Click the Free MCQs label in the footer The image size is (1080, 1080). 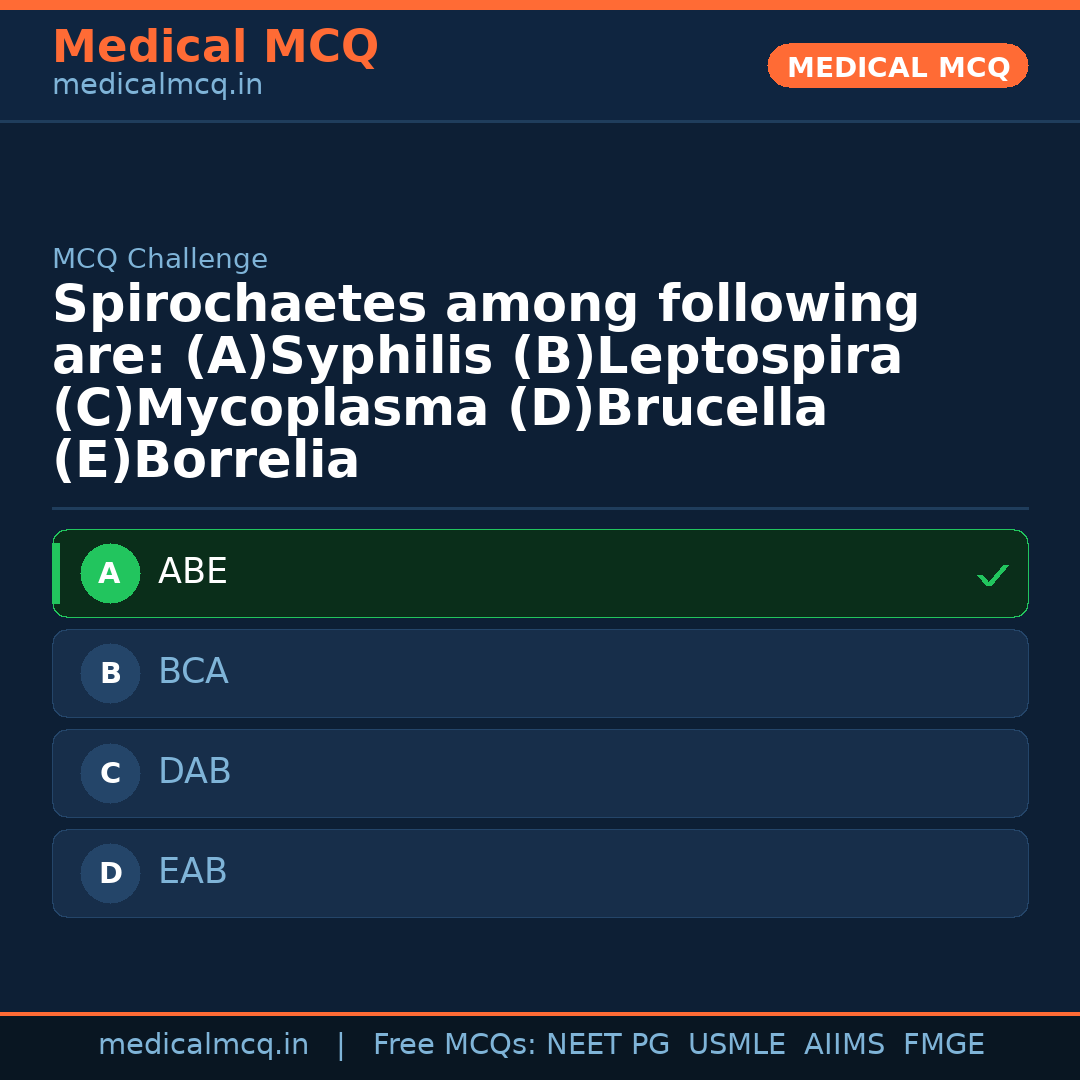pos(450,1044)
